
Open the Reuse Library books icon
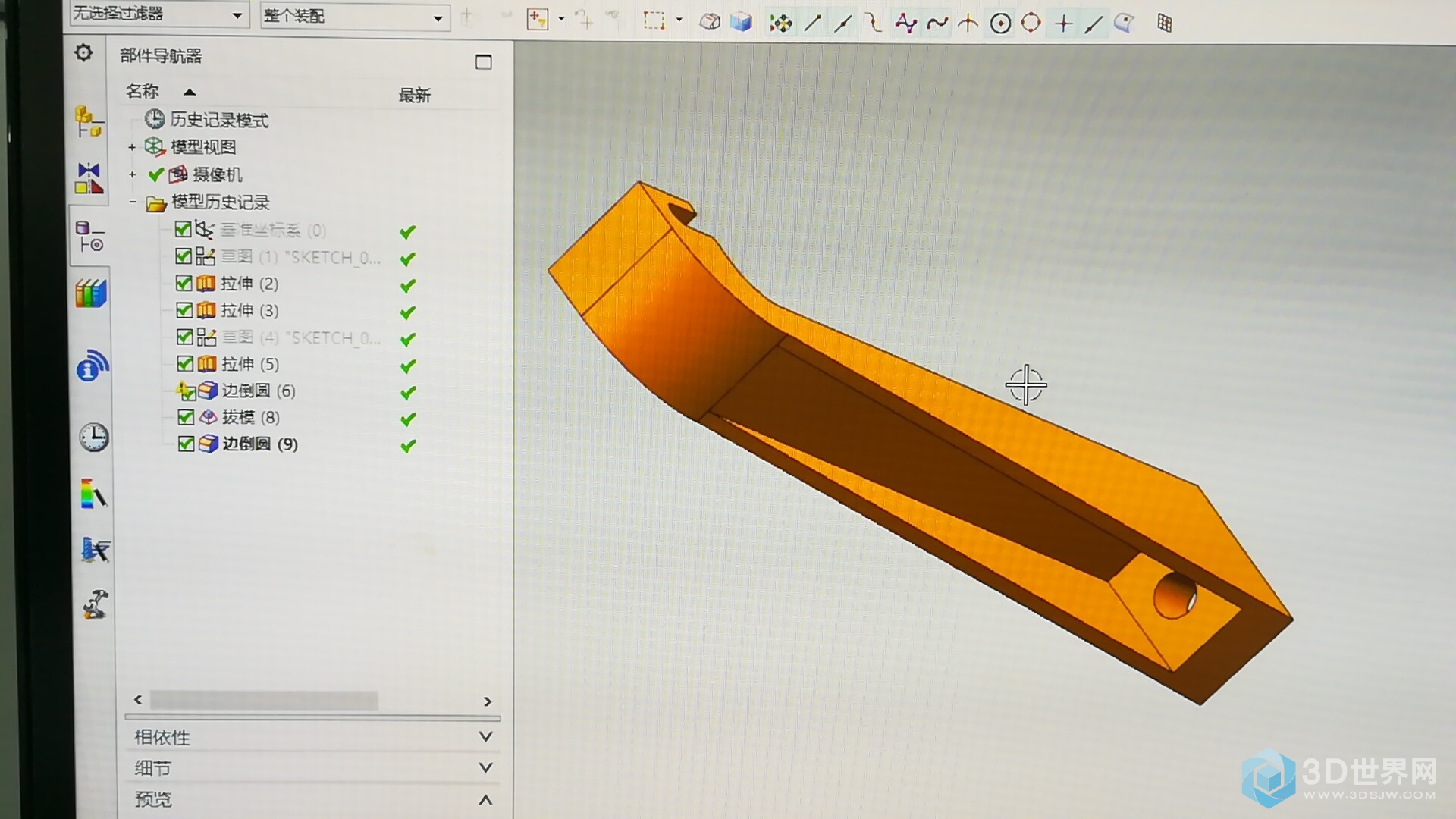[91, 293]
